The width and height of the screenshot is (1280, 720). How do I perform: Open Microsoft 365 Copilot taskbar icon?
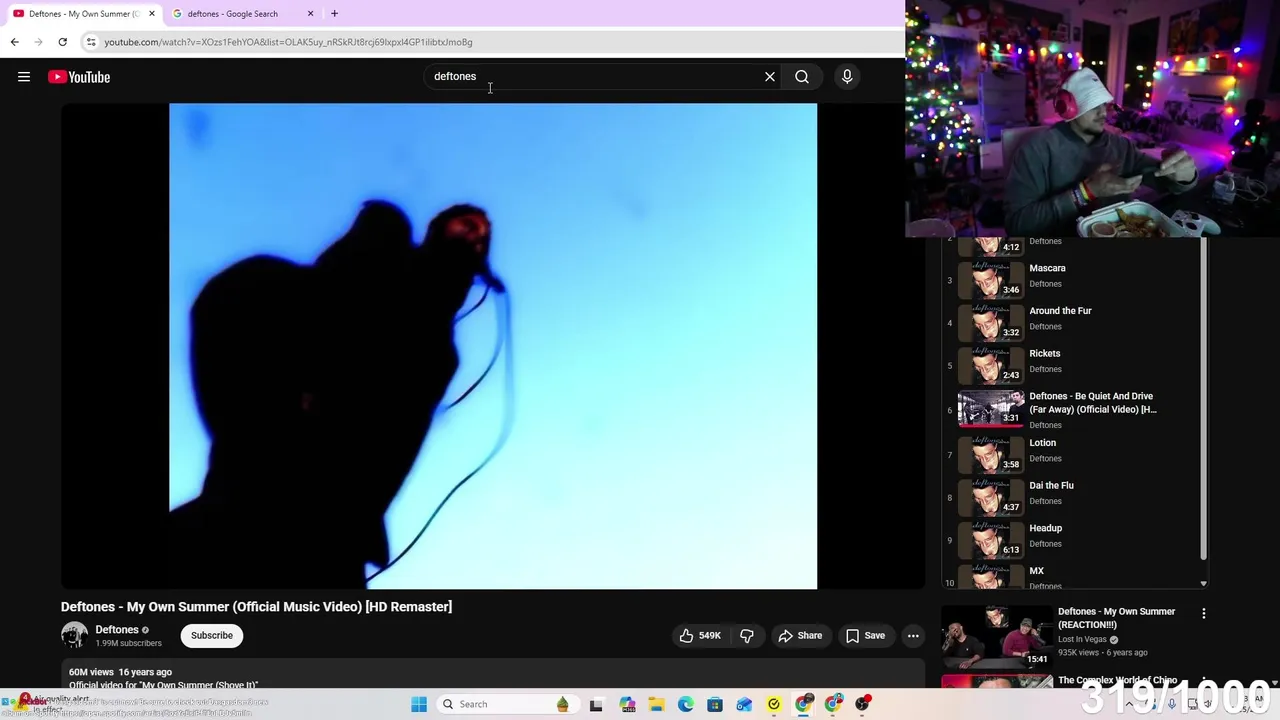627,704
